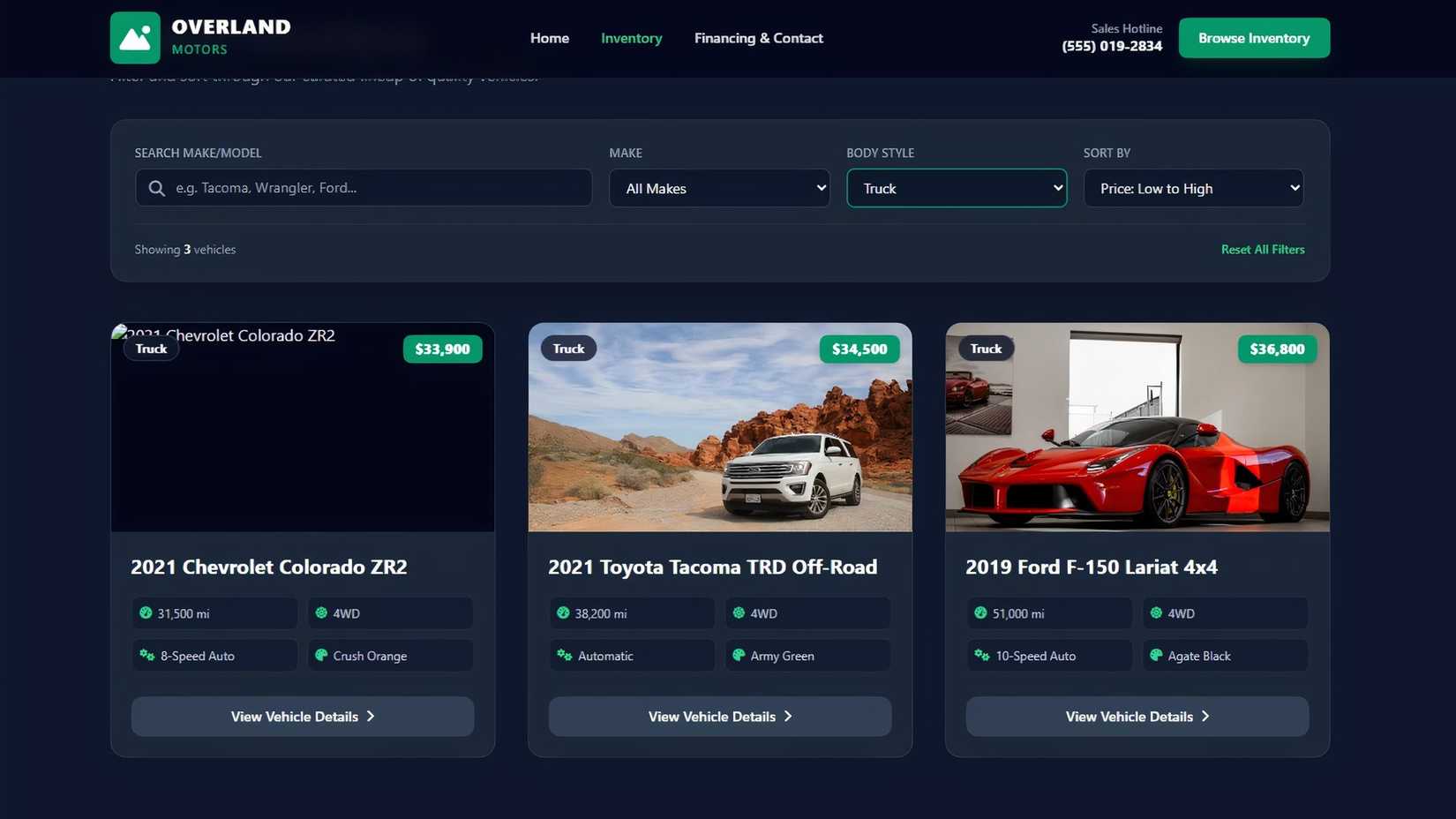Click the Showing 3 vehicles text

(185, 250)
